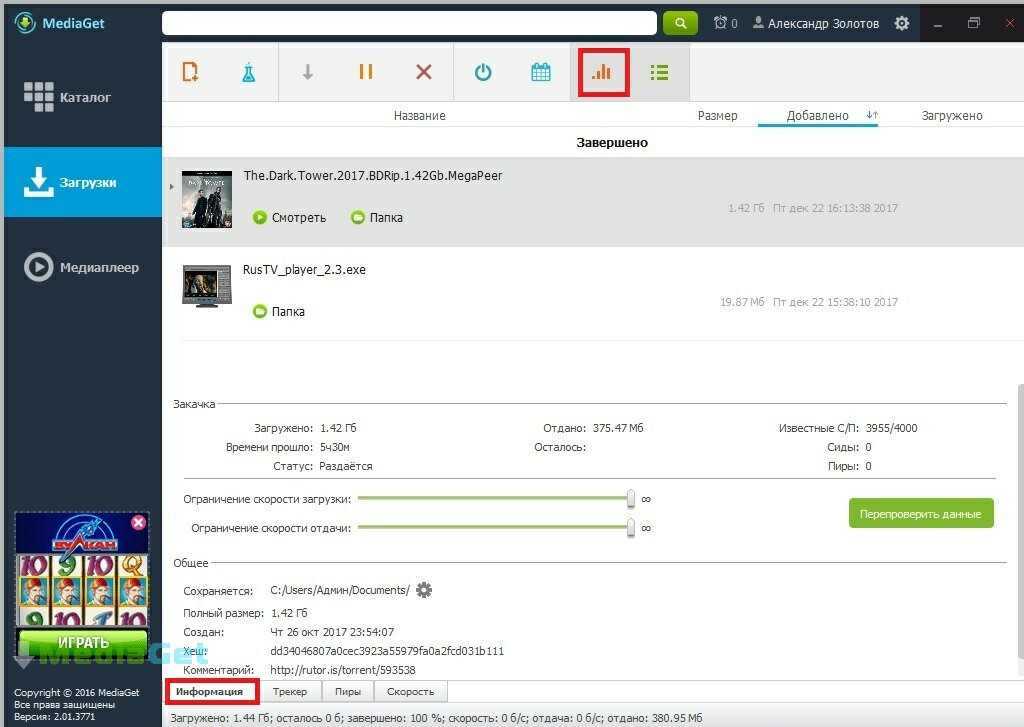The width and height of the screenshot is (1024, 727).
Task: Open the scheduler calendar icon
Action: click(x=541, y=72)
